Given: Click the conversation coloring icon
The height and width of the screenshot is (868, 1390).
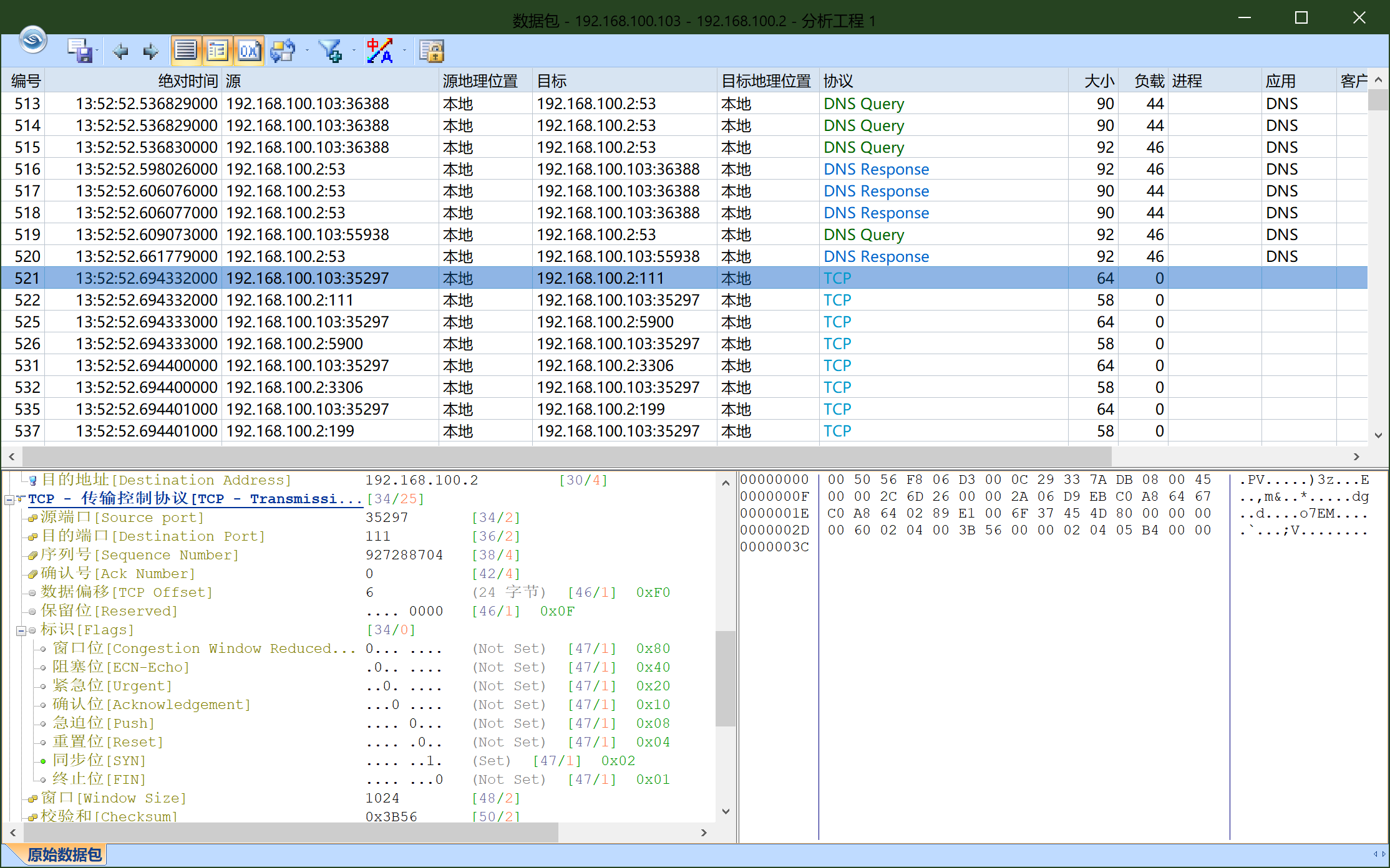Looking at the screenshot, I should click(x=282, y=51).
